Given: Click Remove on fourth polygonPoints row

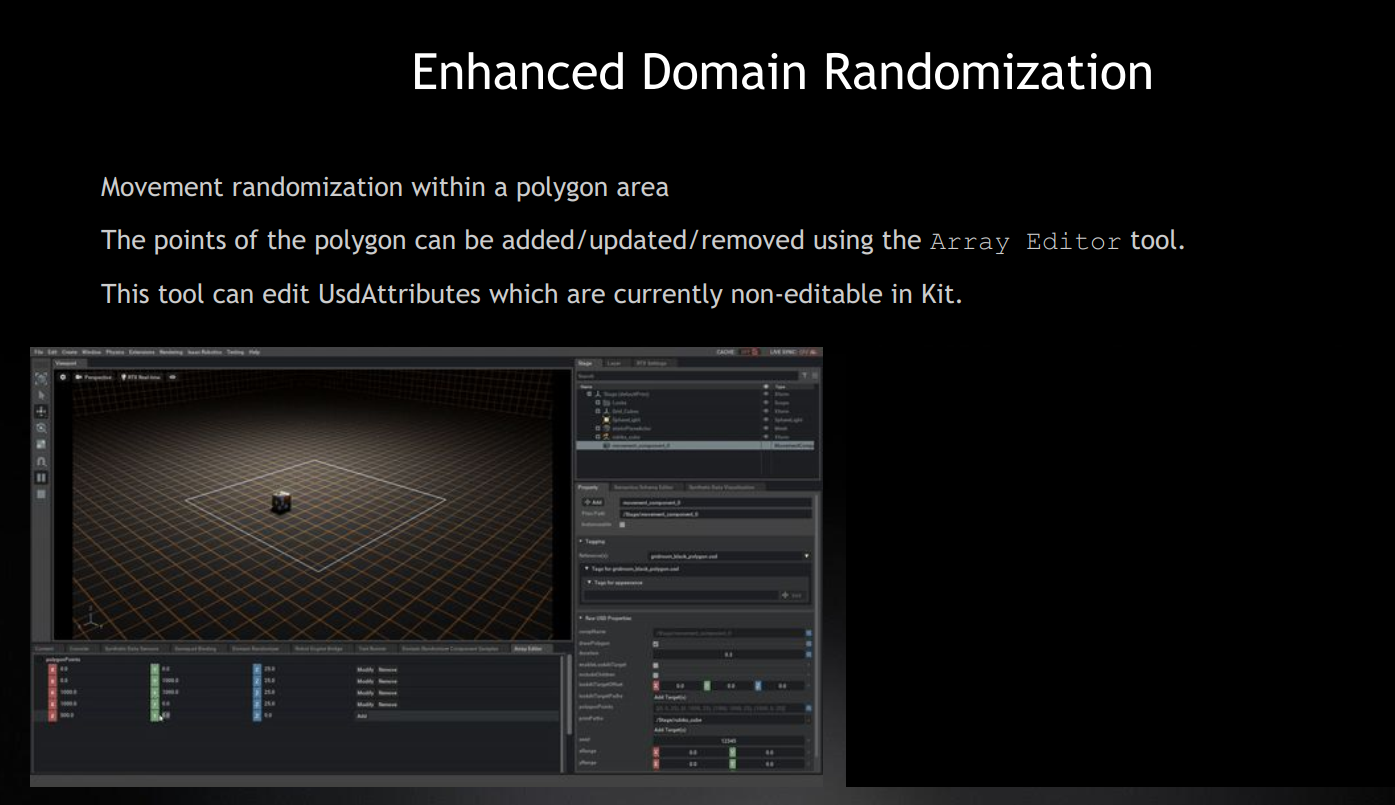Looking at the screenshot, I should point(387,704).
